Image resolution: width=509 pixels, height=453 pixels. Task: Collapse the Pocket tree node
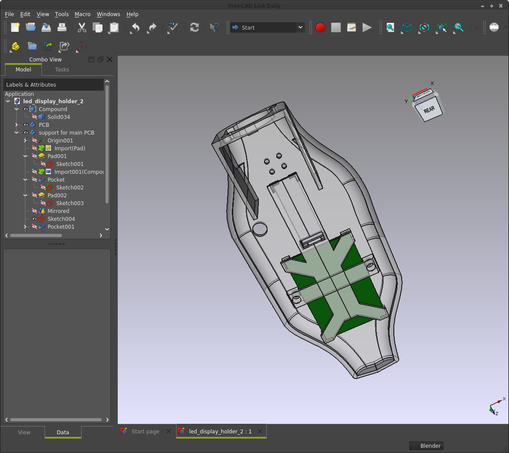(x=25, y=180)
